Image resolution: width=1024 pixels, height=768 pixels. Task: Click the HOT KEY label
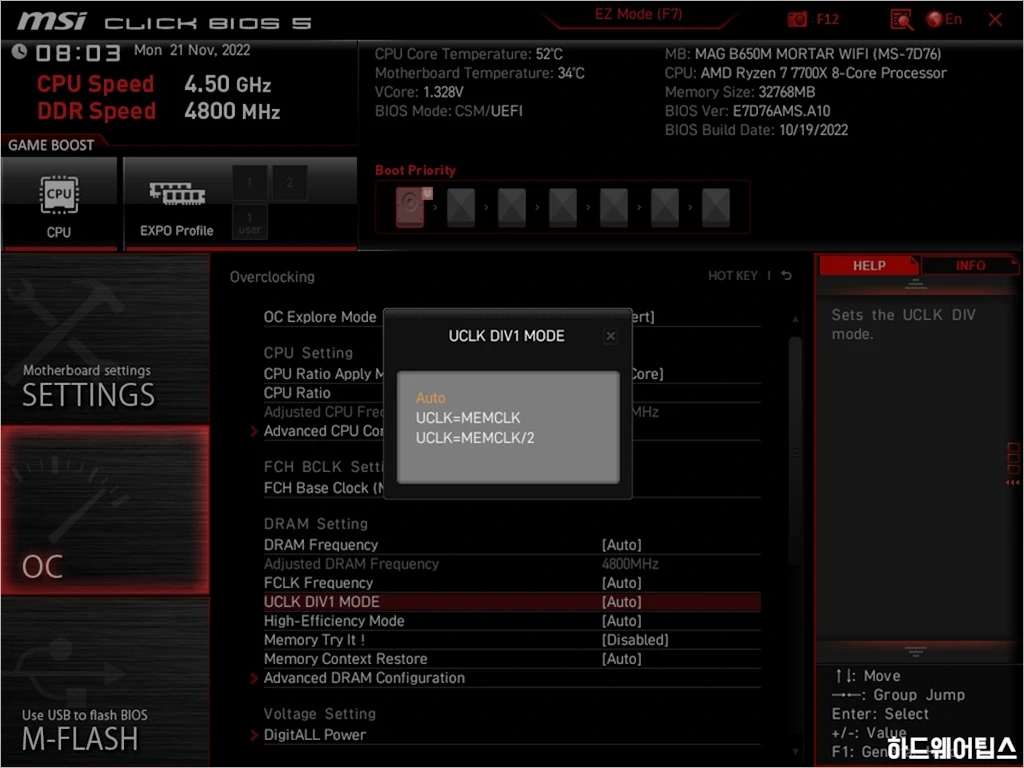pos(733,276)
